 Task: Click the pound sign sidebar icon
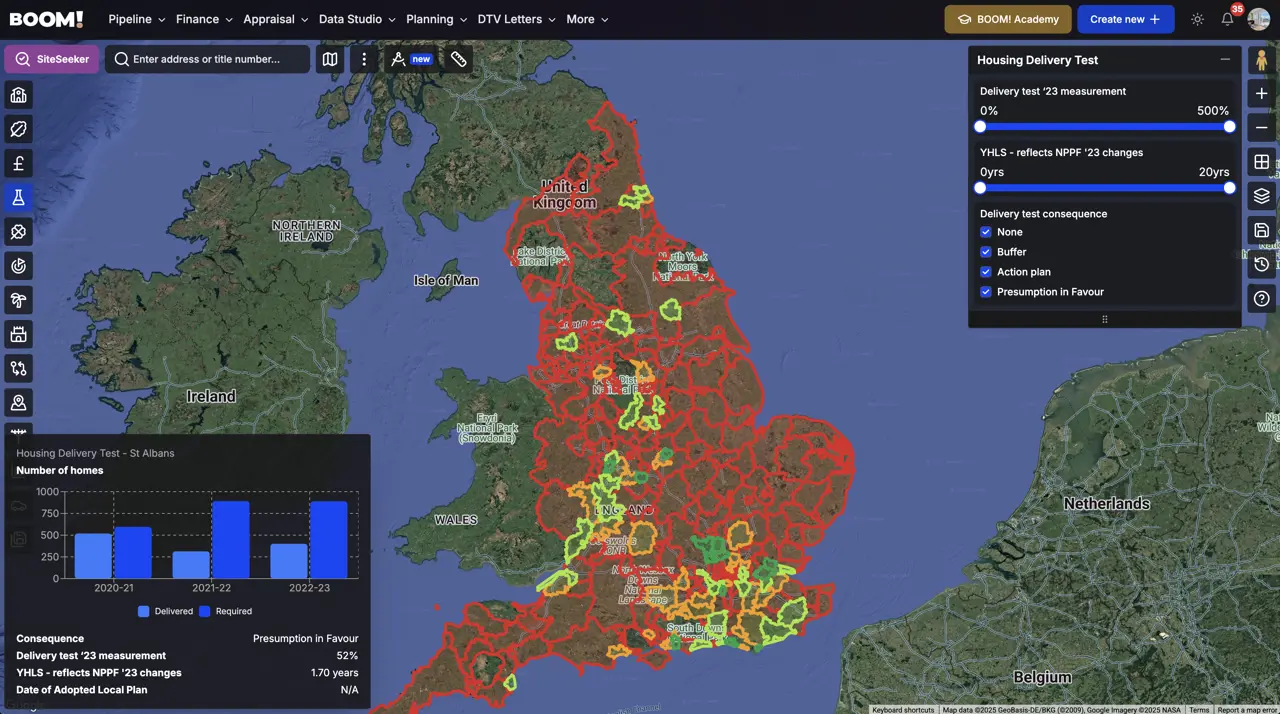click(18, 163)
